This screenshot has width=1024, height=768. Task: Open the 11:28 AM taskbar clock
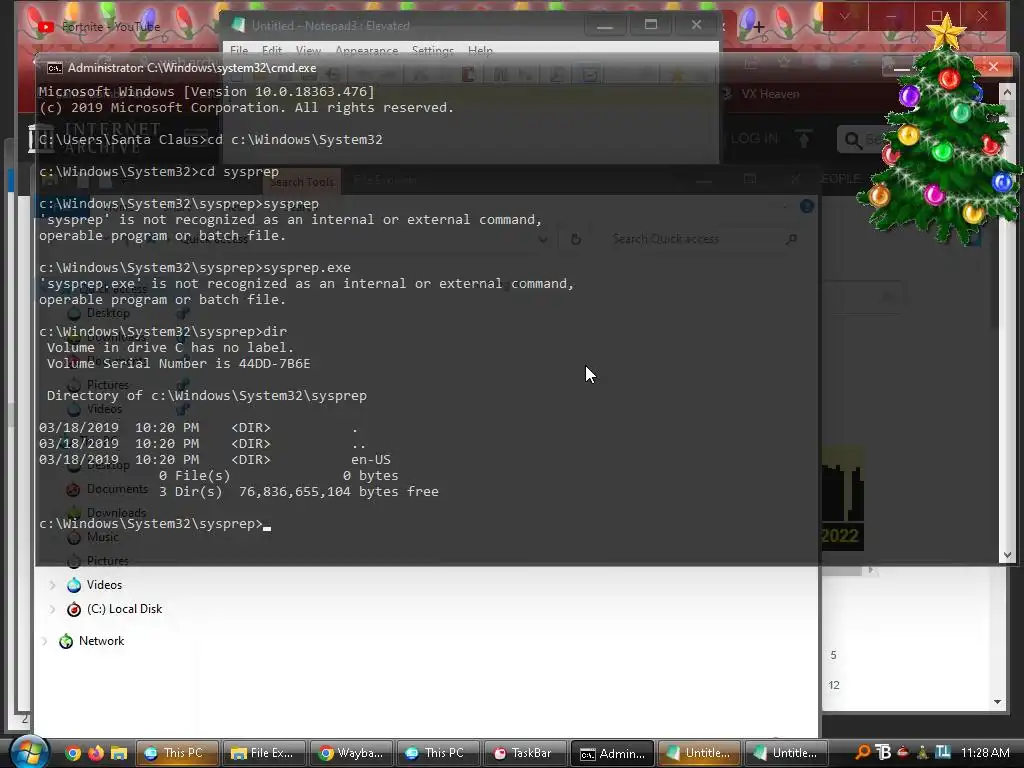point(985,752)
